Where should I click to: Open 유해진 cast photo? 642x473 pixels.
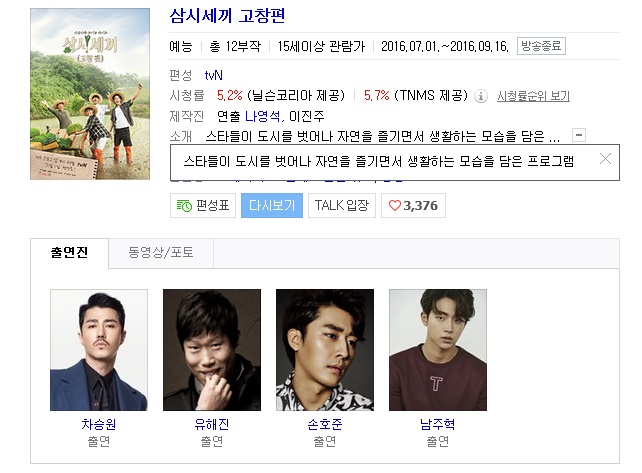point(212,350)
